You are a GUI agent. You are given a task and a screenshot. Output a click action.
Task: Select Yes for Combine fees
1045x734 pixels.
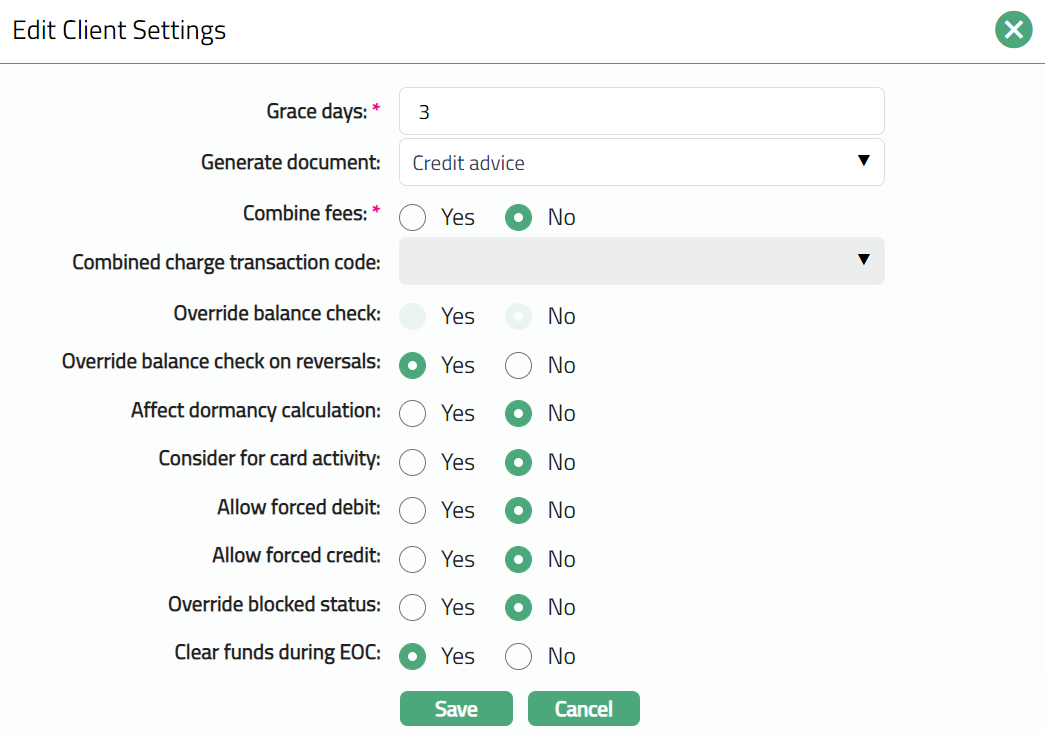pos(413,217)
